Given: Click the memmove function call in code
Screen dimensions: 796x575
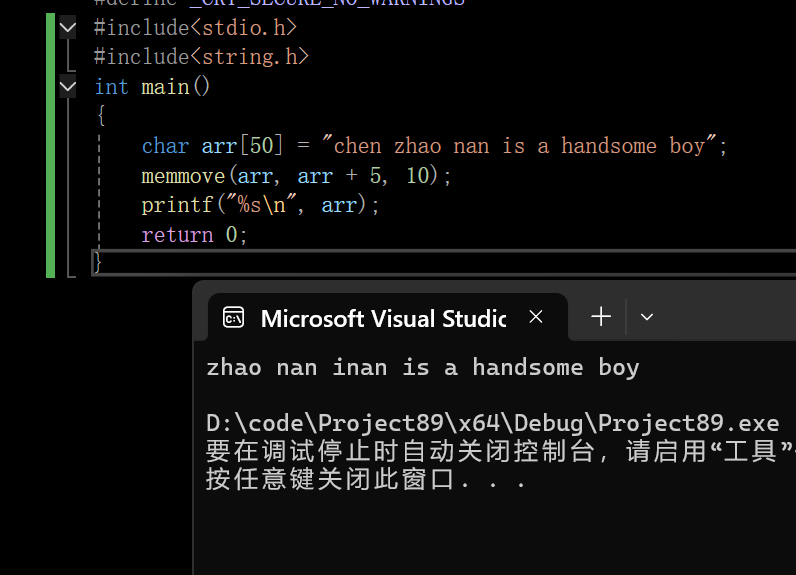Looking at the screenshot, I should click(x=183, y=176).
